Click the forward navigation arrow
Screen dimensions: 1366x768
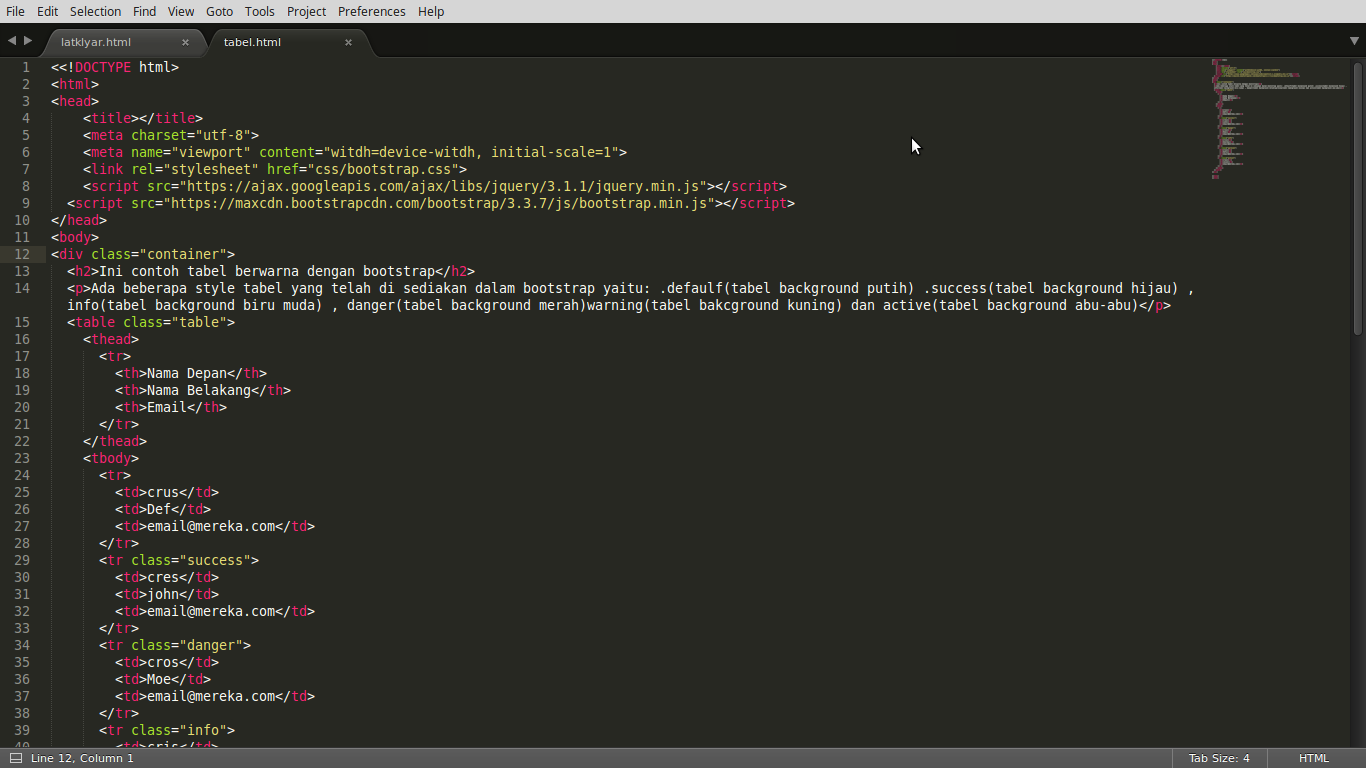pos(27,41)
